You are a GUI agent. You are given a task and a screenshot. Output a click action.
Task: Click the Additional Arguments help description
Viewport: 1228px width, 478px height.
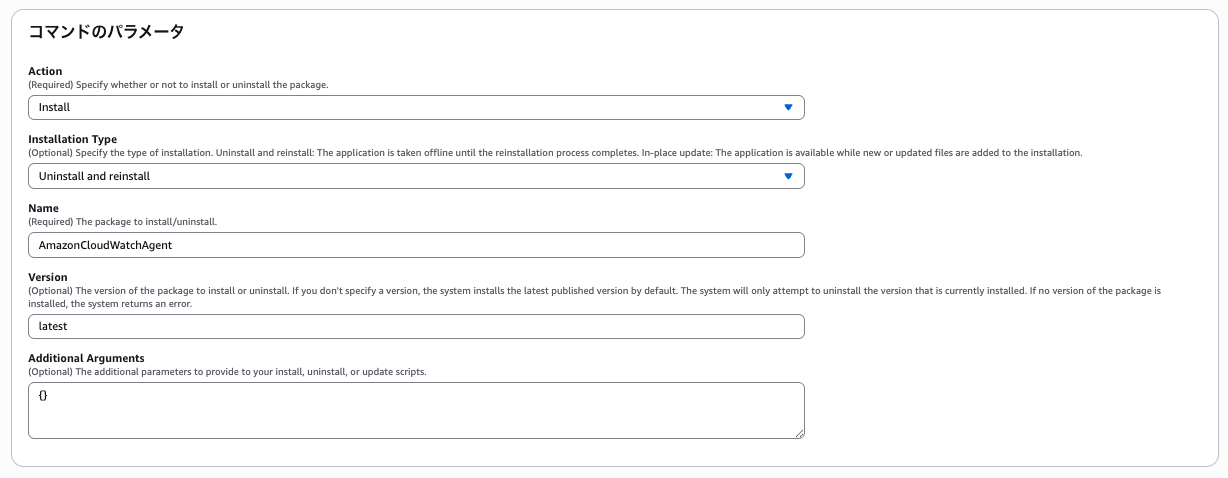point(227,371)
